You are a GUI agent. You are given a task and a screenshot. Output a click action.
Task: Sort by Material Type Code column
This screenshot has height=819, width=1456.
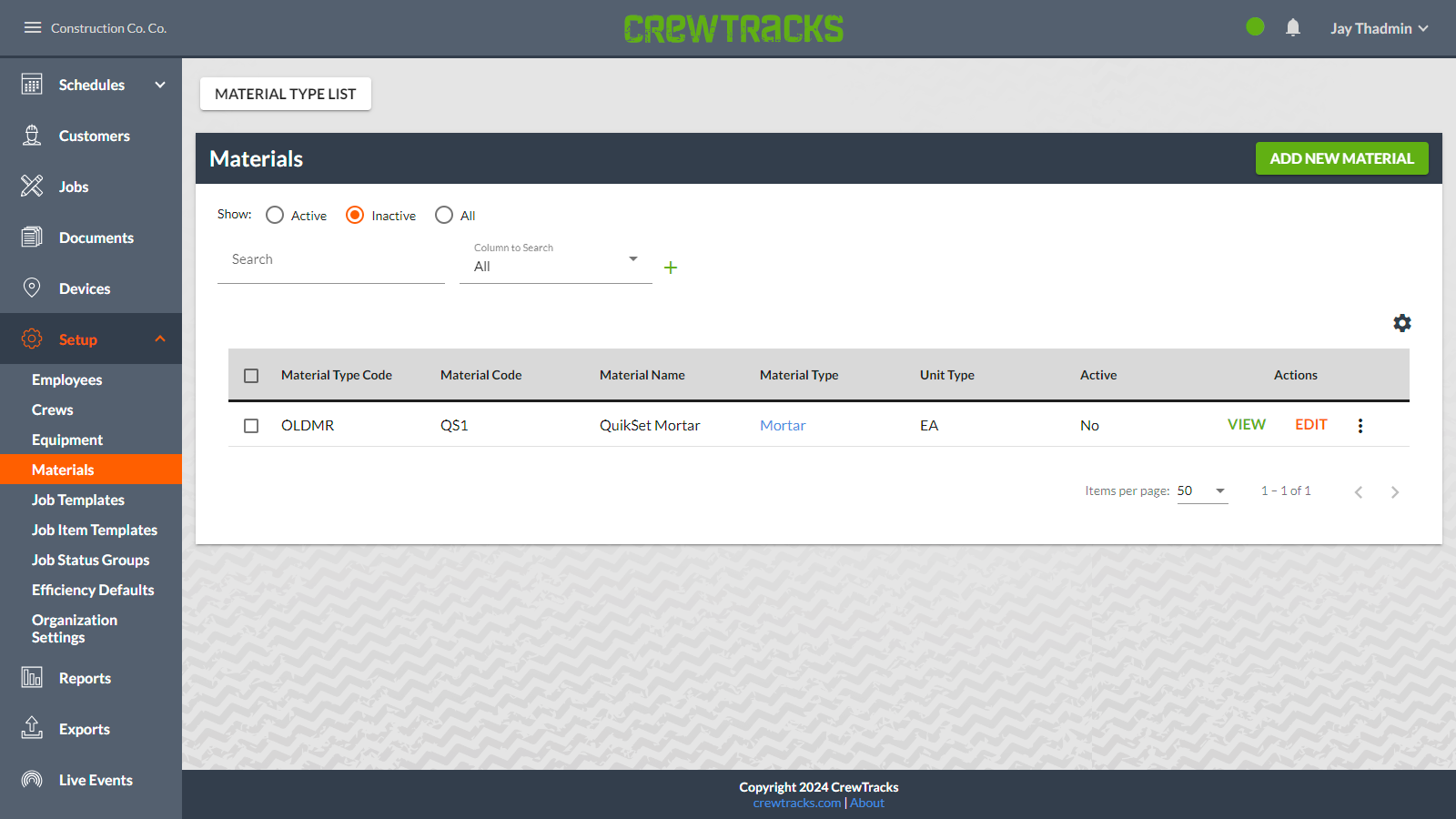[337, 375]
